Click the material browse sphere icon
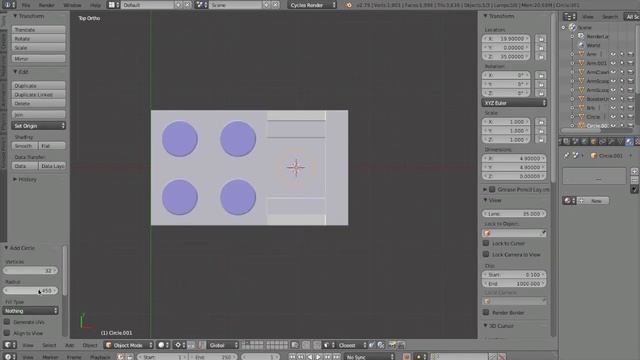Viewport: 640px width, 360px height. point(569,200)
